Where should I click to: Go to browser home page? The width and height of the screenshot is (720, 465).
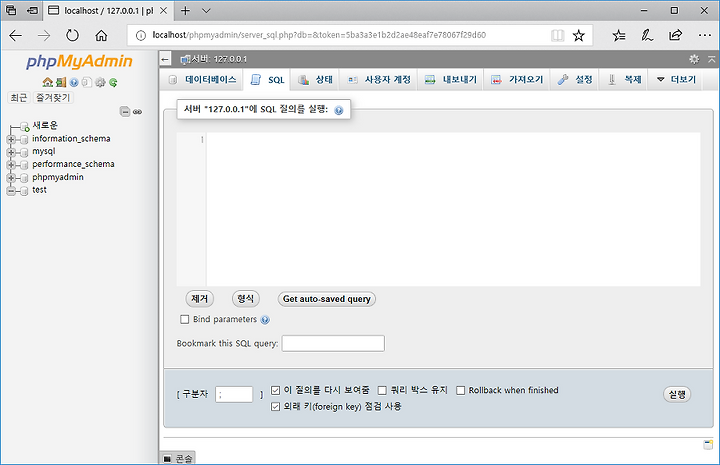point(101,35)
